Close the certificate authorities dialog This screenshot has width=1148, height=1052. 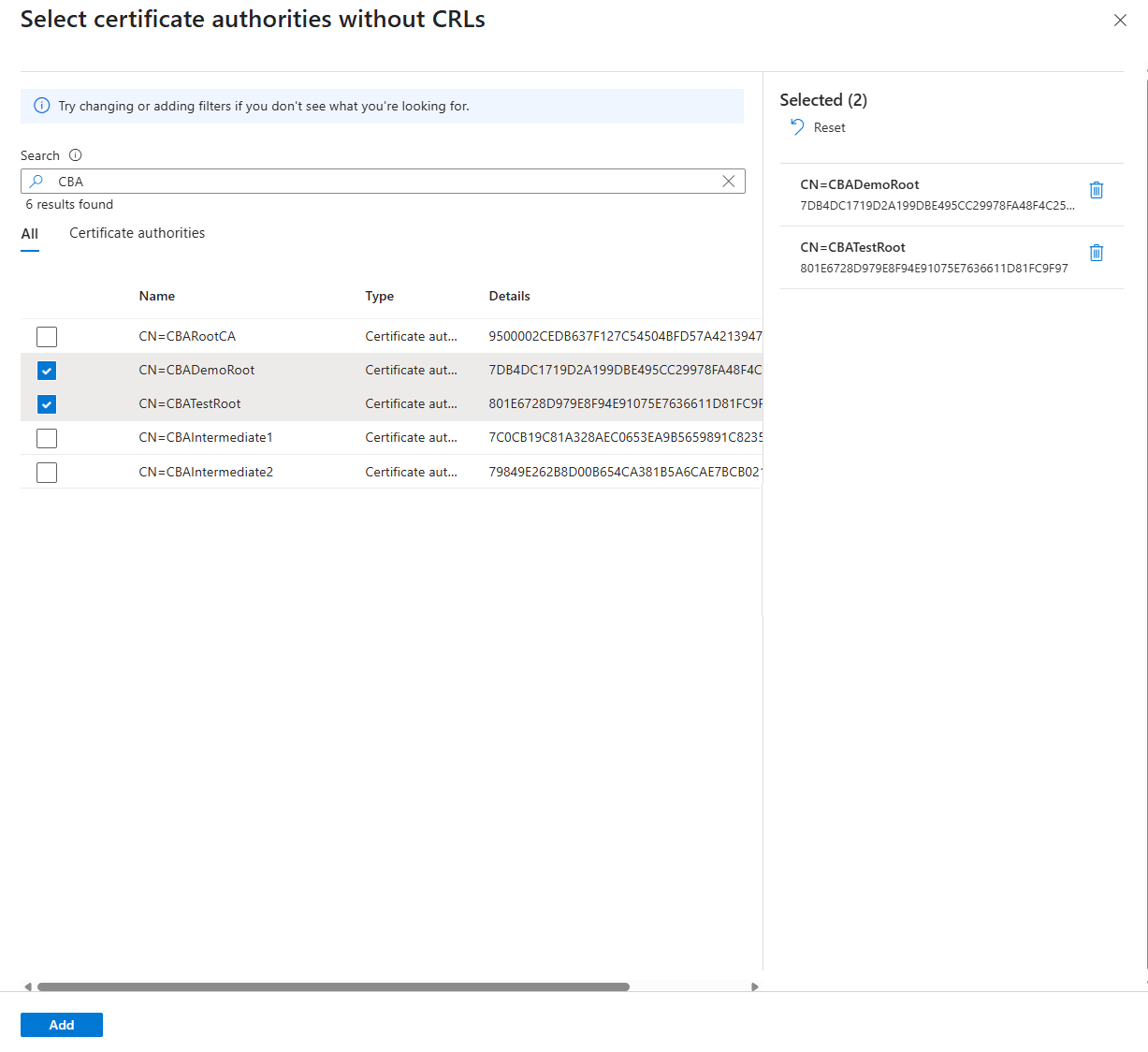[x=1120, y=19]
